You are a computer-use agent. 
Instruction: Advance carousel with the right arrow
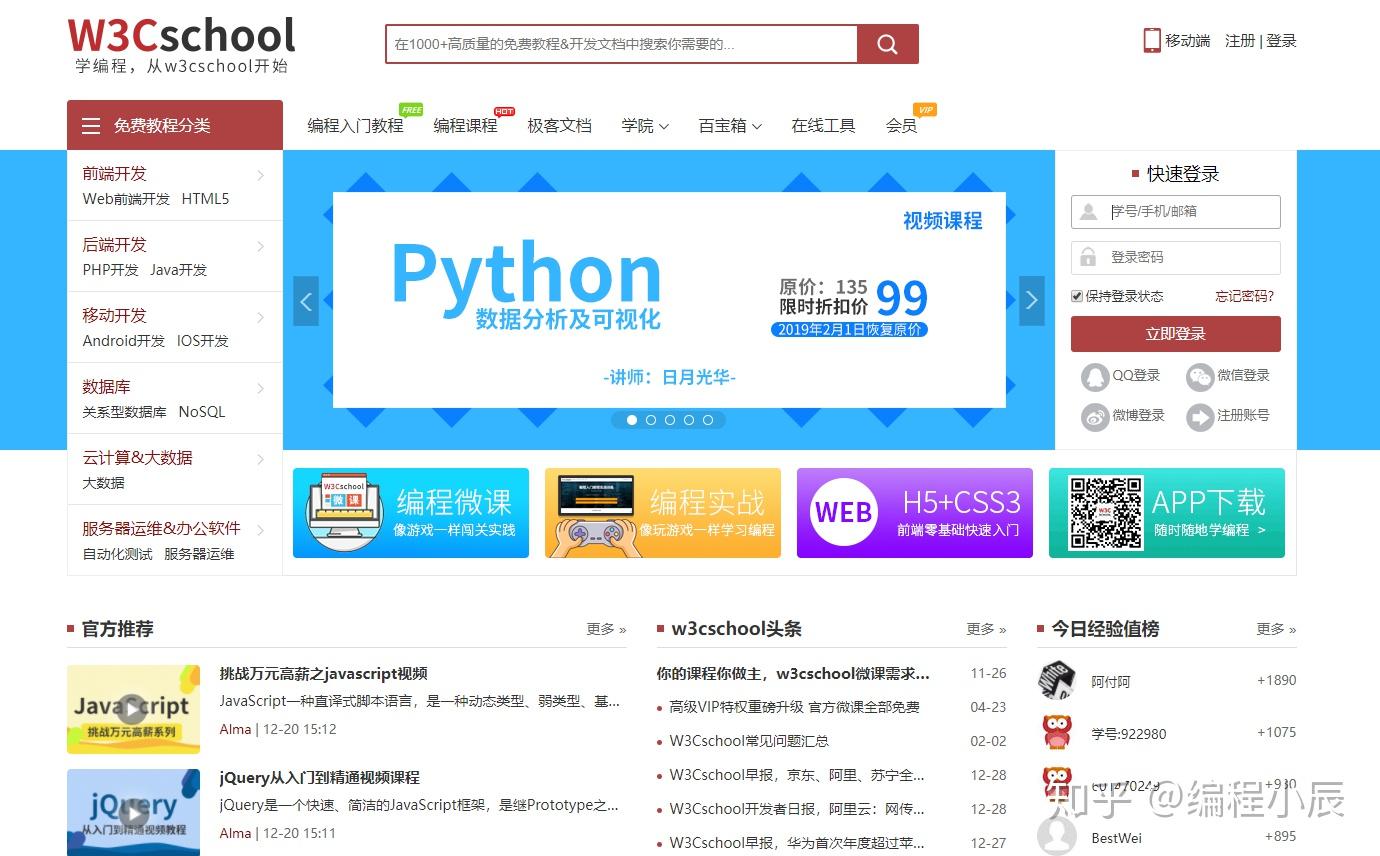point(1032,301)
